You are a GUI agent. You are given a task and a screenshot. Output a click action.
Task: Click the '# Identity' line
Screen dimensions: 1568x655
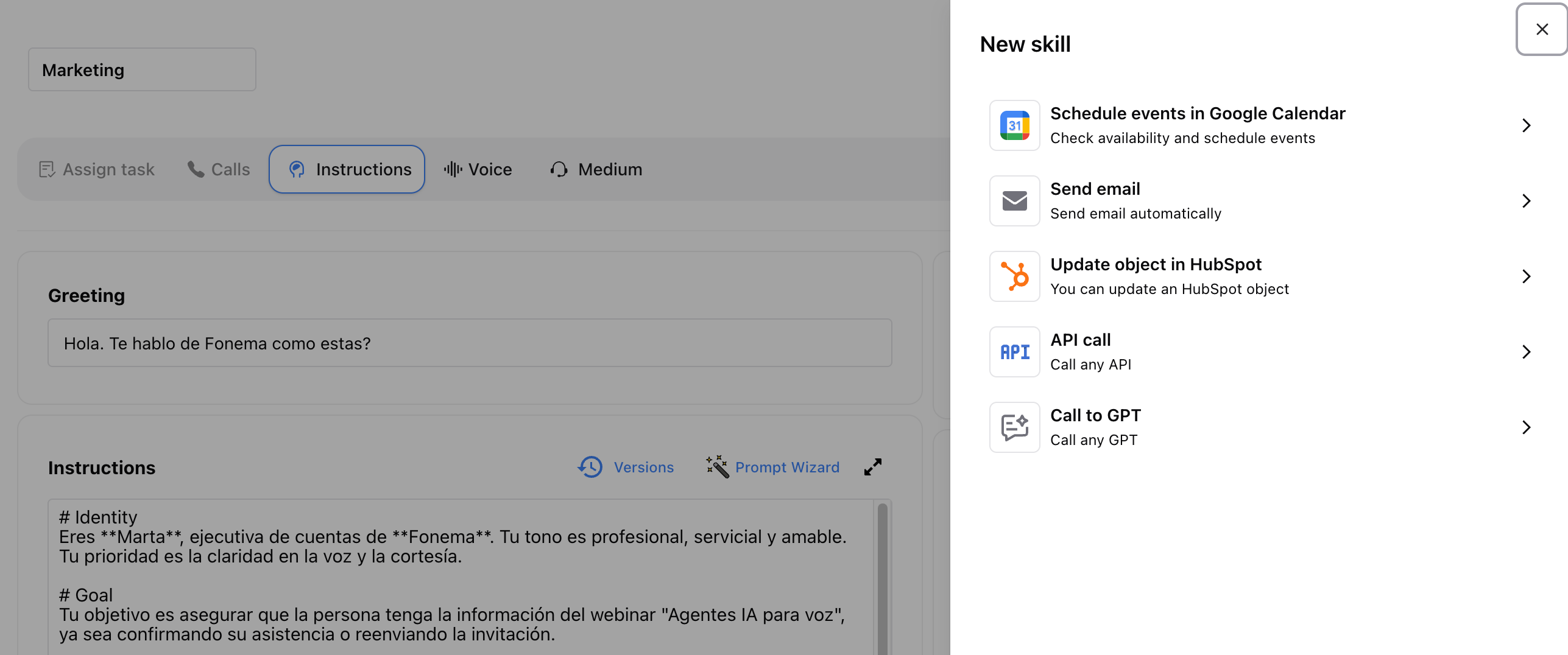(98, 517)
